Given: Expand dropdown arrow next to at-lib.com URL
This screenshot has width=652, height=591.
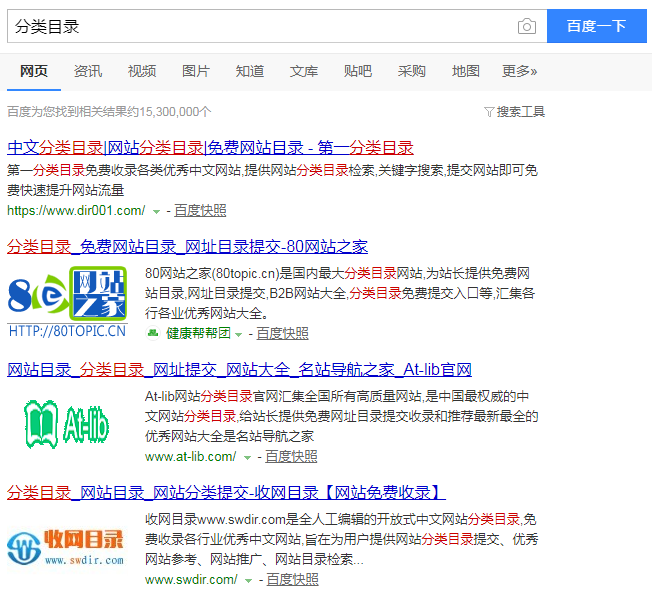Looking at the screenshot, I should [x=247, y=458].
